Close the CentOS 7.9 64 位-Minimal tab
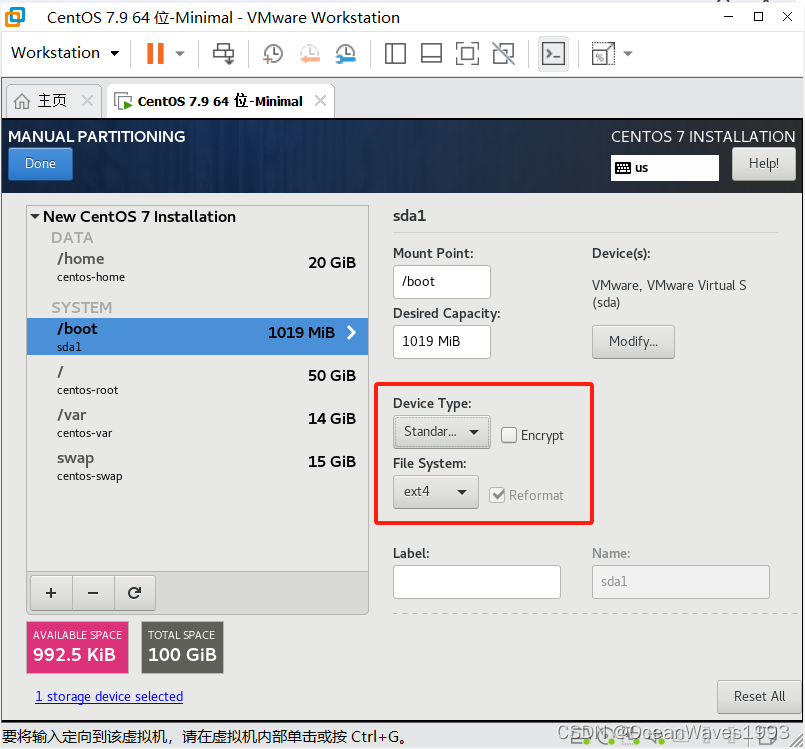The height and width of the screenshot is (749, 805). [320, 101]
